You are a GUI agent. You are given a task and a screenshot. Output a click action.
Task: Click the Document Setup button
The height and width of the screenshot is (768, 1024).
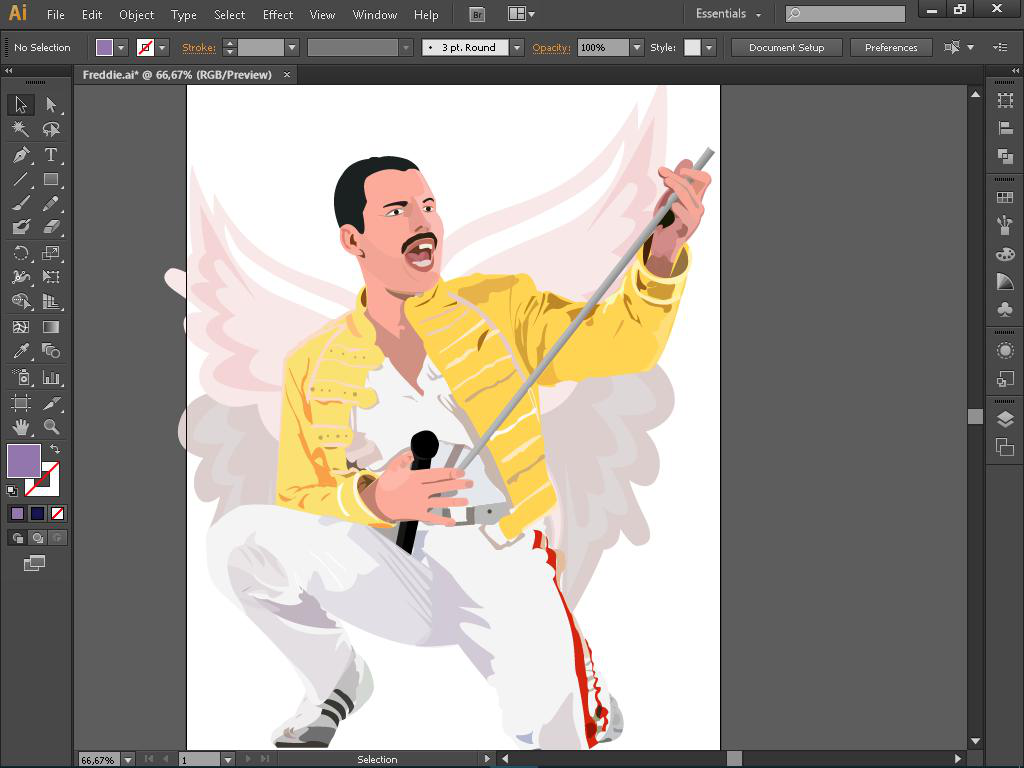(786, 48)
